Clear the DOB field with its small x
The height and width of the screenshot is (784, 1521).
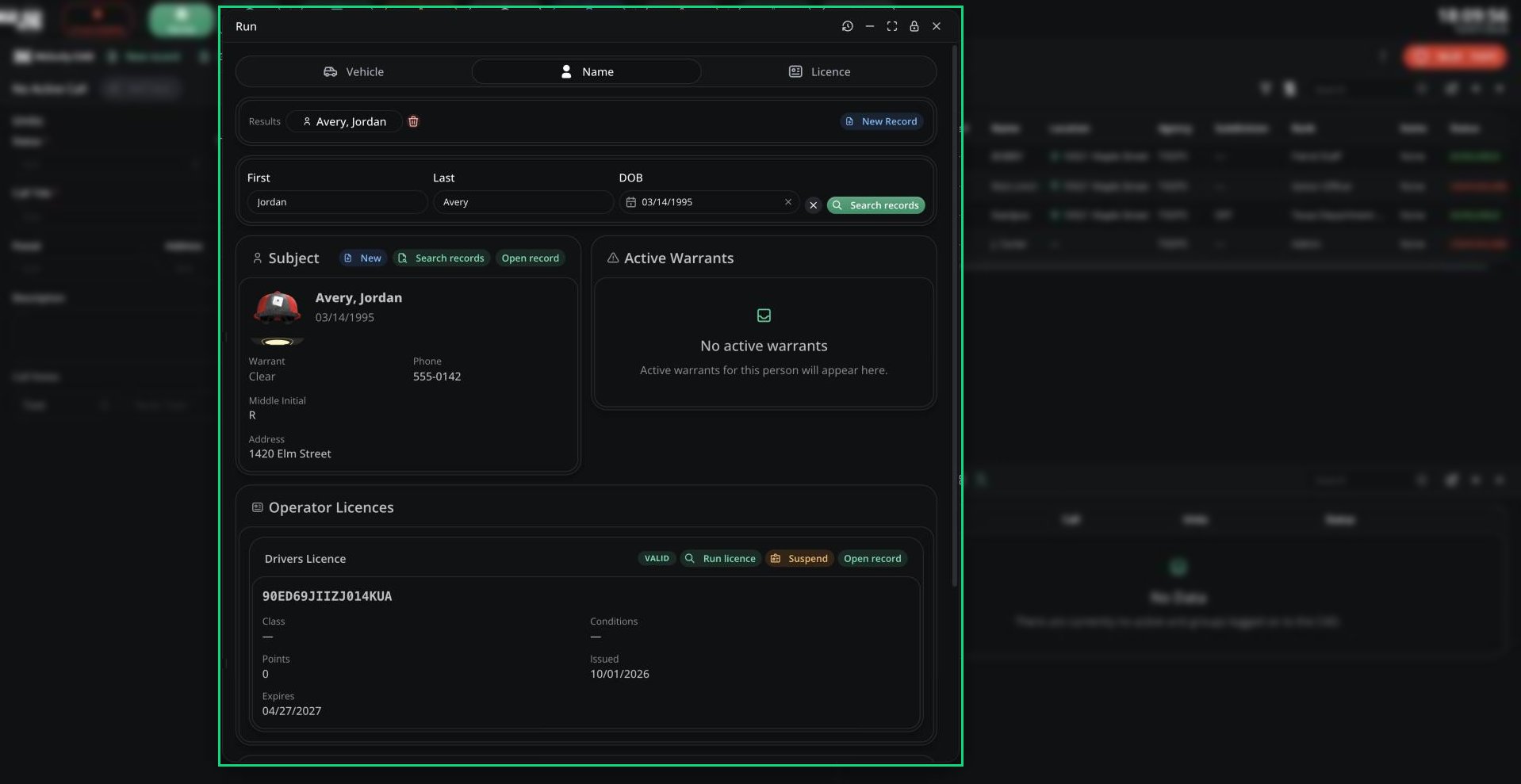(787, 202)
